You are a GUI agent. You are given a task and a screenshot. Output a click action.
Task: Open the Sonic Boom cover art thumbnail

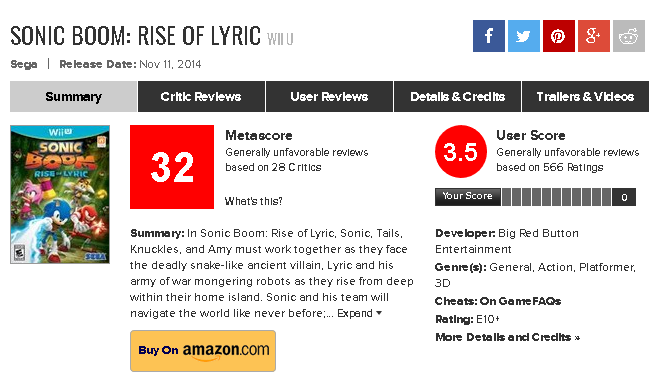point(60,194)
